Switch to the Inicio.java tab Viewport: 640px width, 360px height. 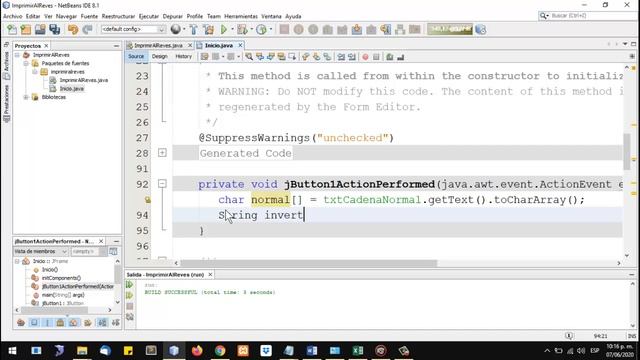[219, 46]
